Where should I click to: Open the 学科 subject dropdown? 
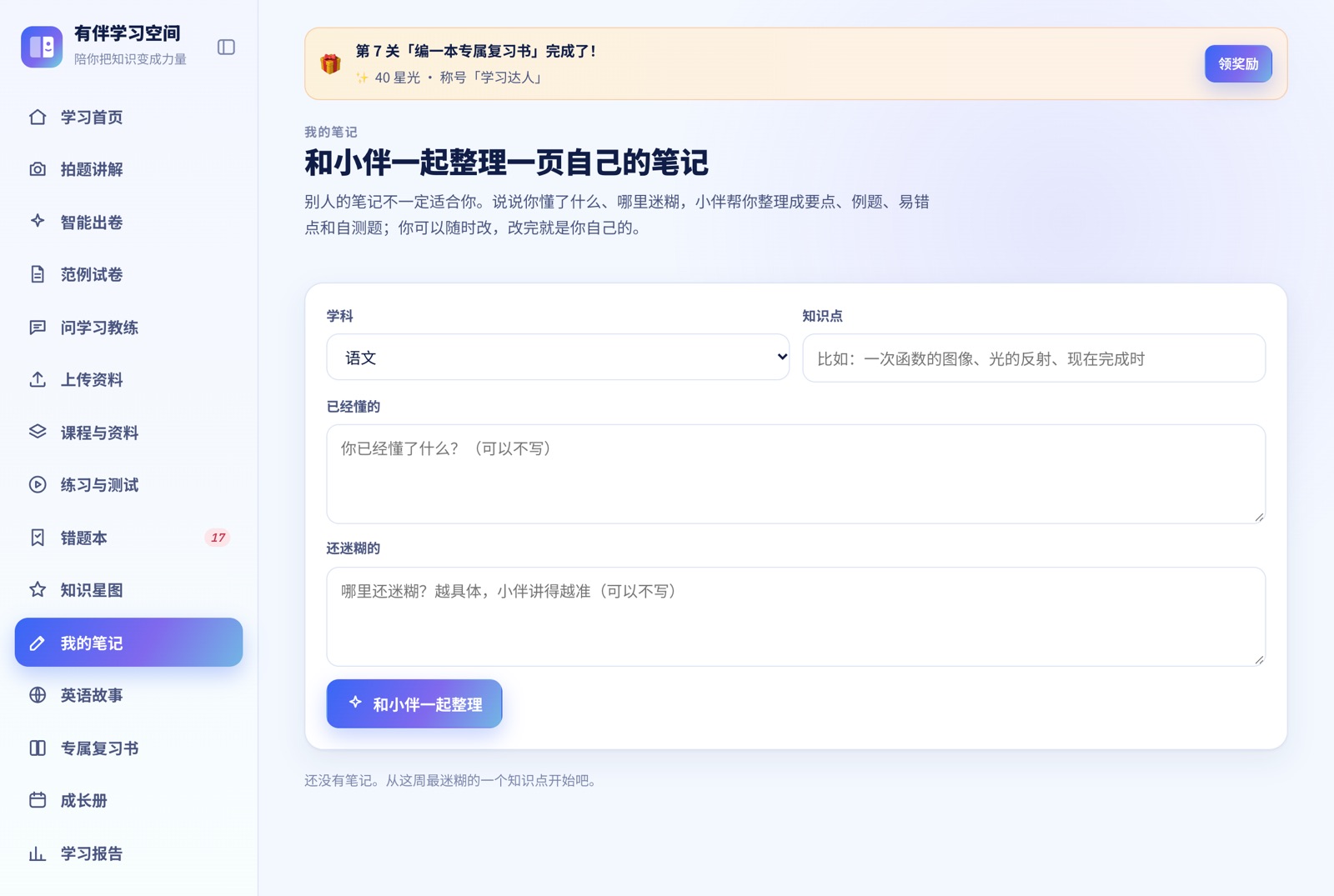click(x=558, y=357)
